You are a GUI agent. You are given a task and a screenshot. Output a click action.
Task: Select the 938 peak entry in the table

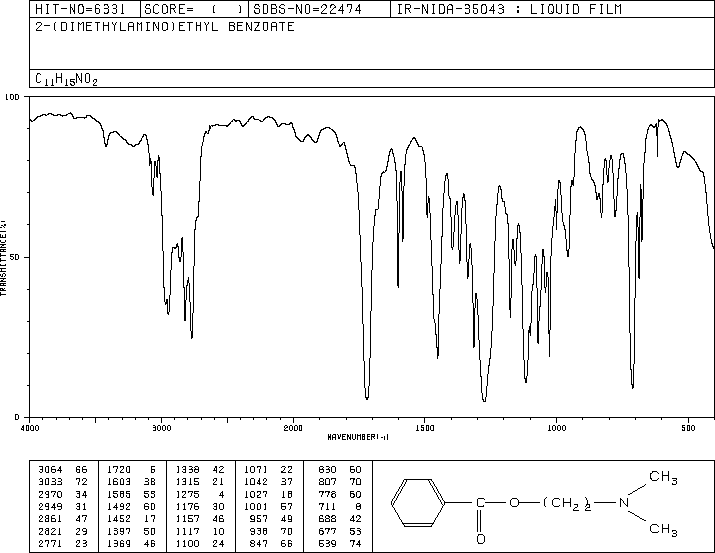[x=271, y=532]
